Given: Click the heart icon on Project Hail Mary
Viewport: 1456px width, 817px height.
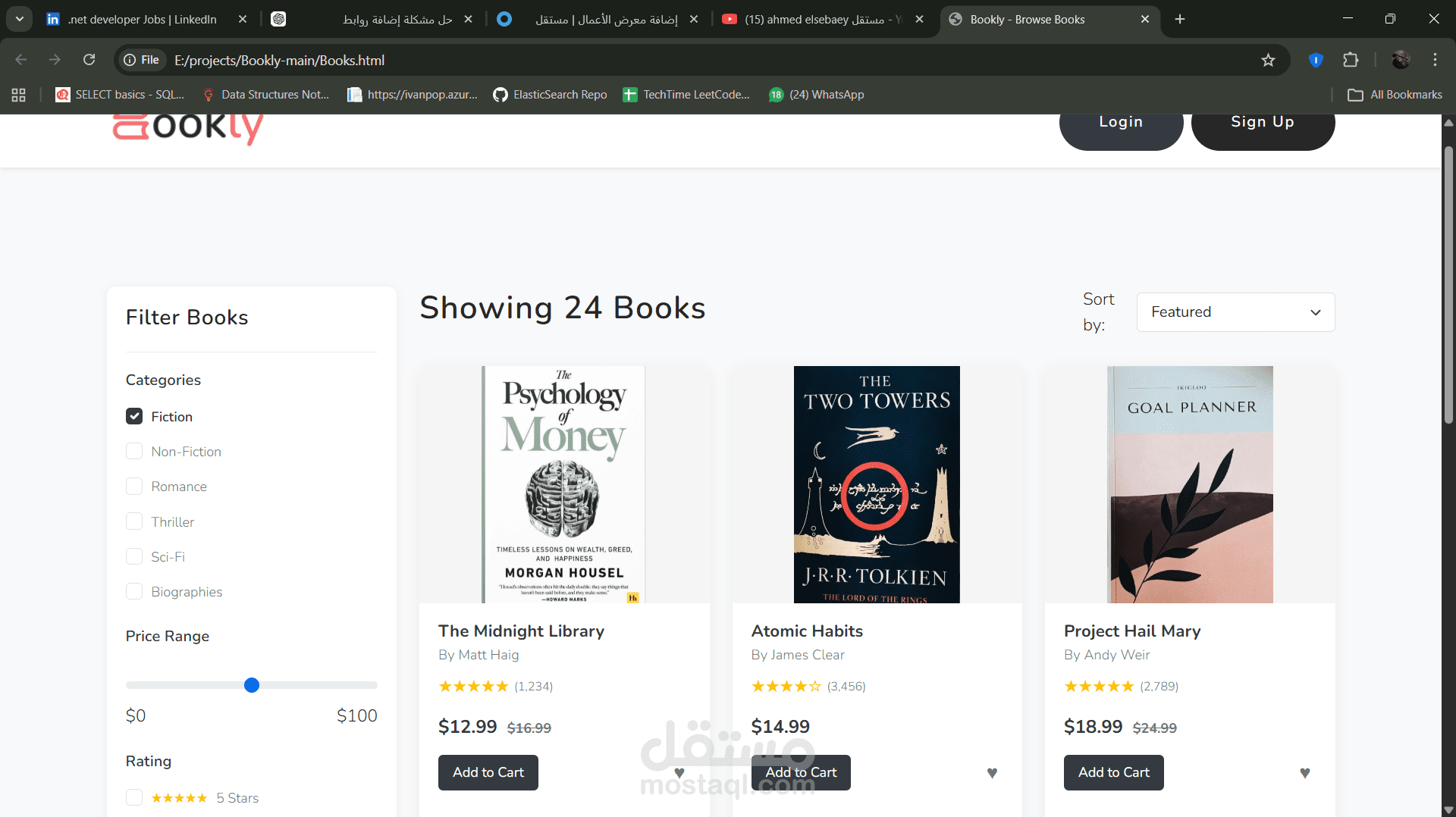Looking at the screenshot, I should 1304,773.
